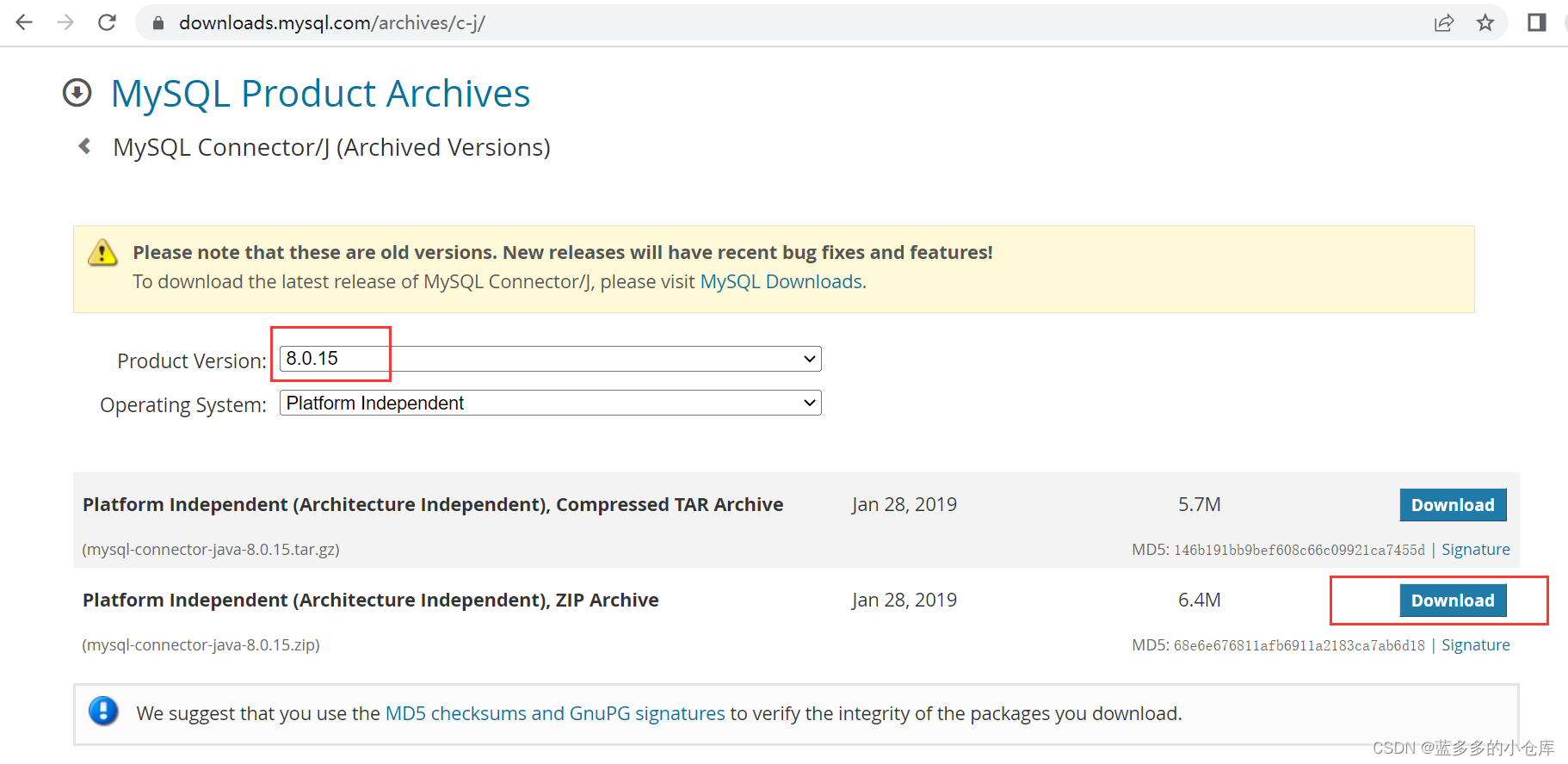Click the MySQL Product Archives heading

pos(320,94)
